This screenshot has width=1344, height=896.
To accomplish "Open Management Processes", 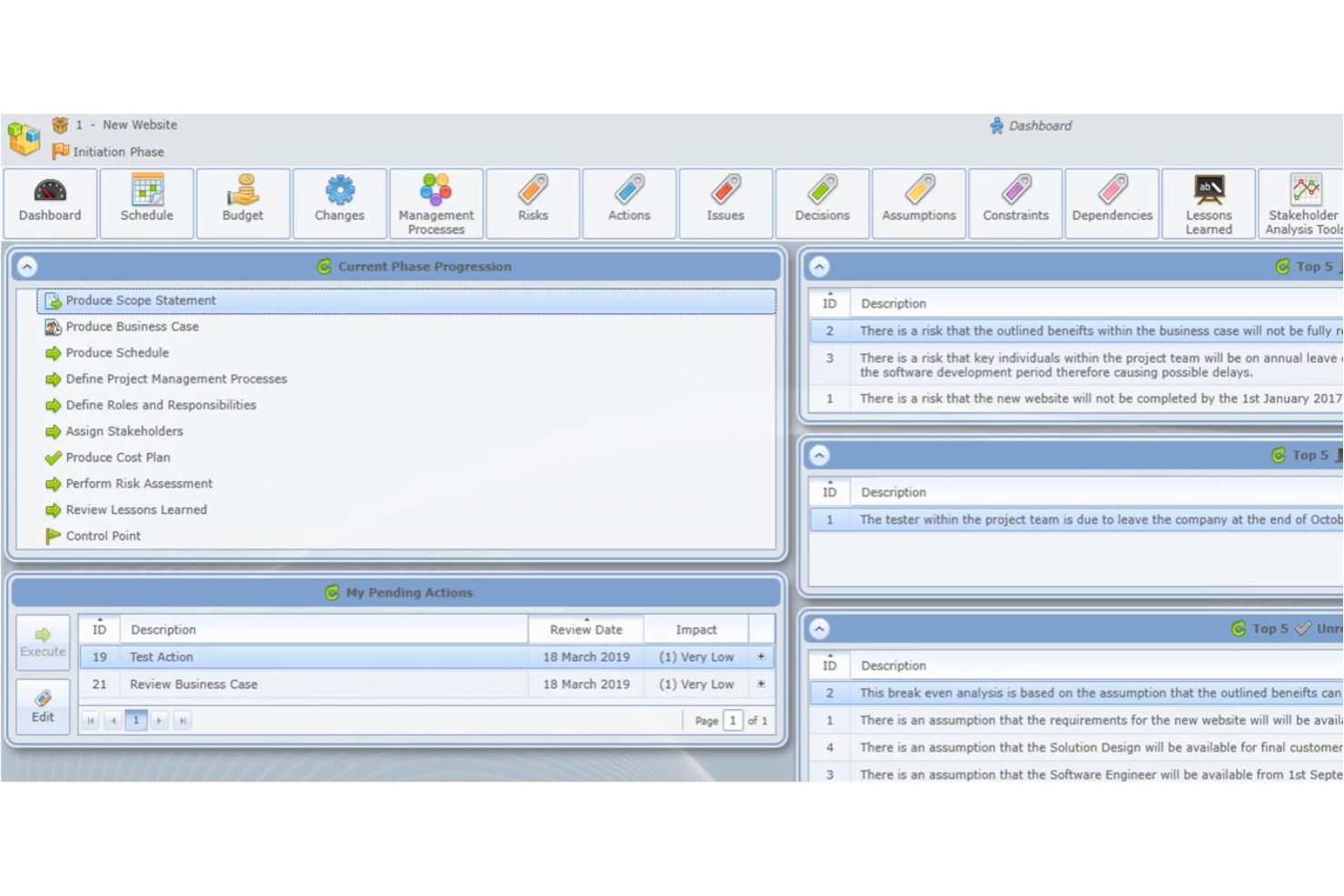I will tap(436, 202).
